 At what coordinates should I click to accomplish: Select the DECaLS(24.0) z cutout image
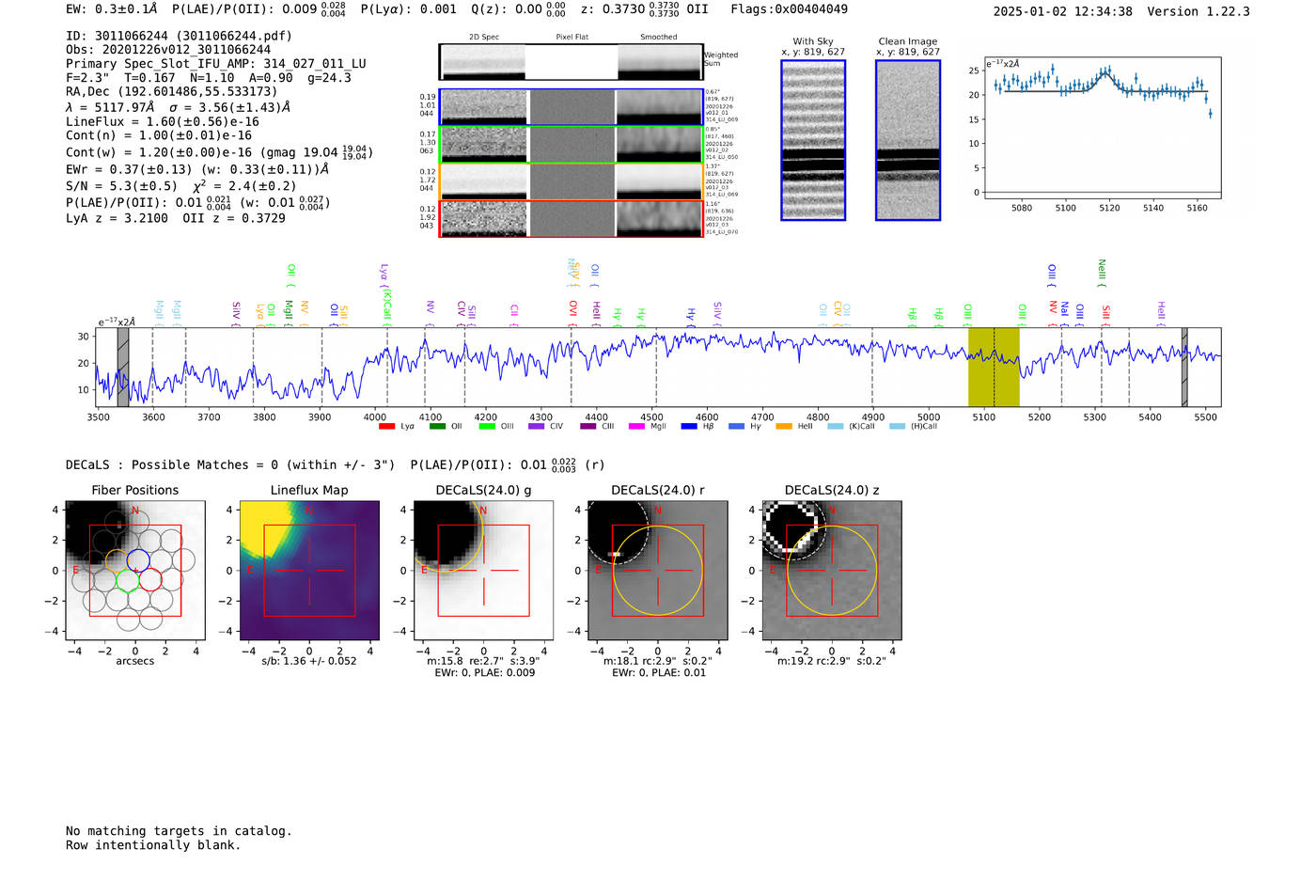click(832, 571)
